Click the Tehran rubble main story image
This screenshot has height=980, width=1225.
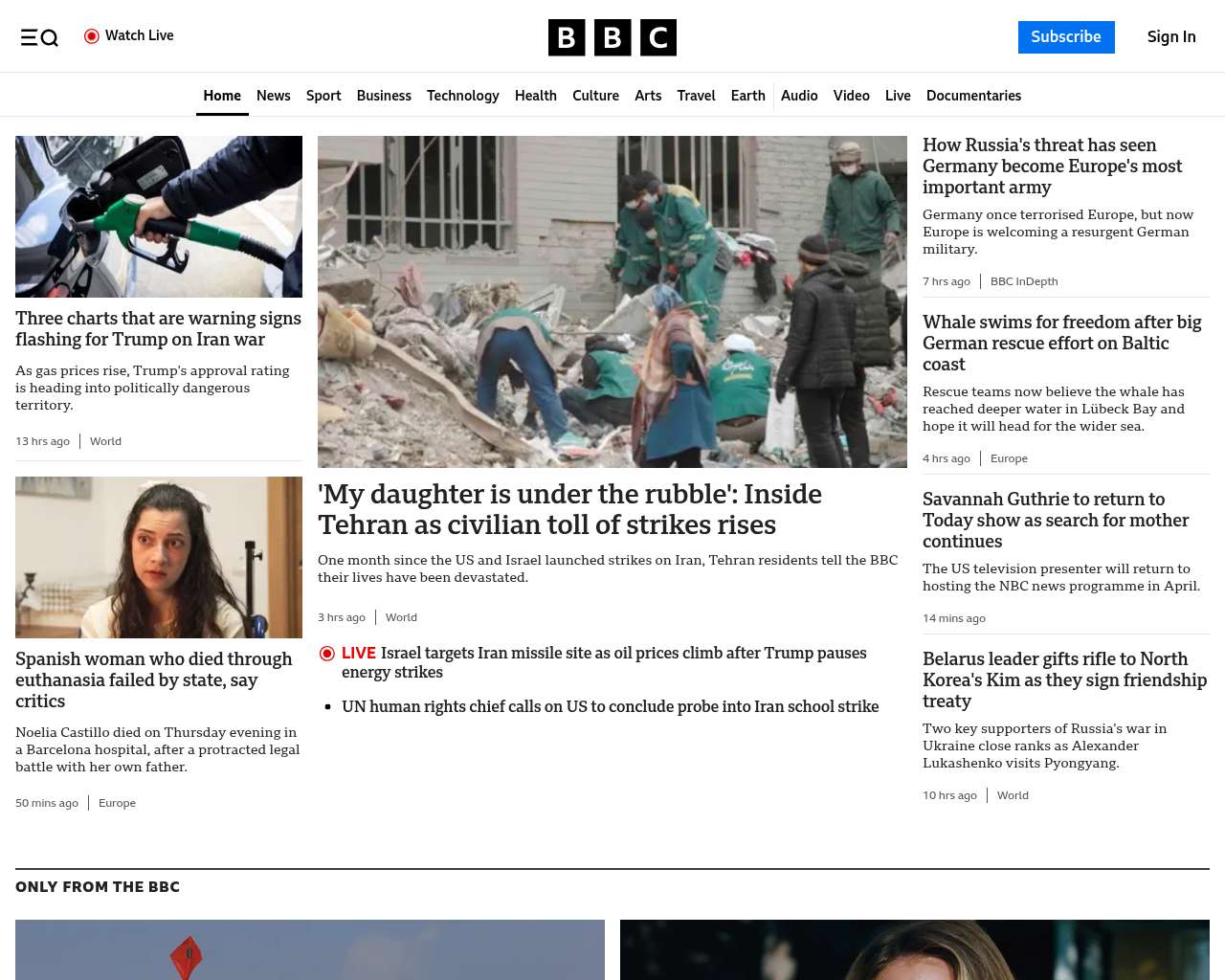(612, 301)
